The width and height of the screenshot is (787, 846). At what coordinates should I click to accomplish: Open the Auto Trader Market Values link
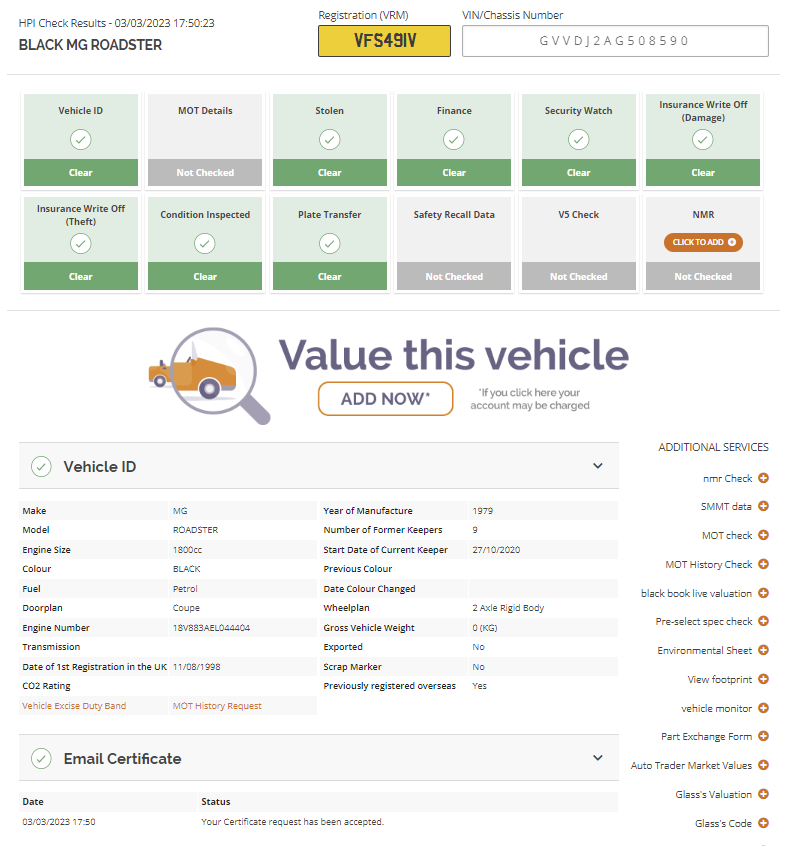pyautogui.click(x=692, y=766)
